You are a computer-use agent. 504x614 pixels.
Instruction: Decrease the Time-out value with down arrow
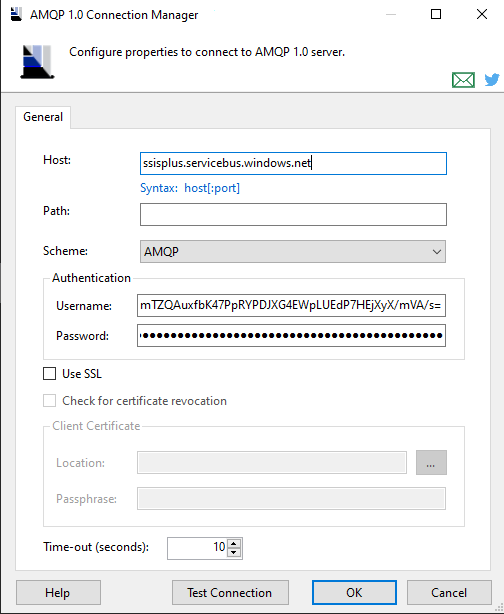coord(234,552)
